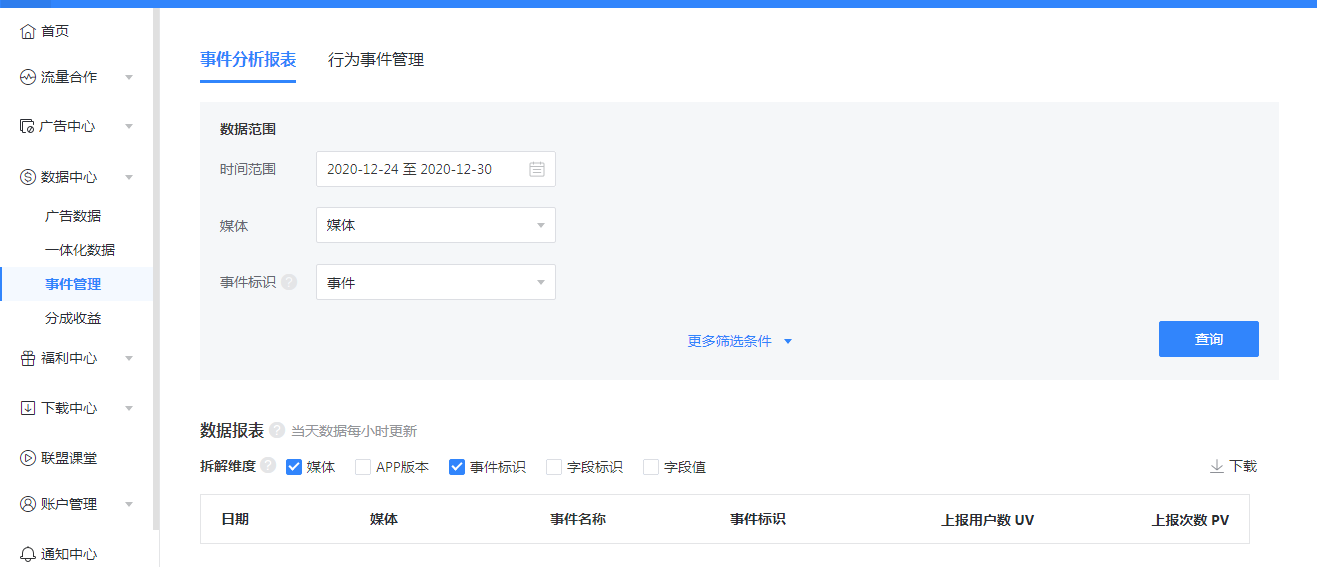1317x567 pixels.
Task: Click the 福利中心 gift icon
Action: 28,358
